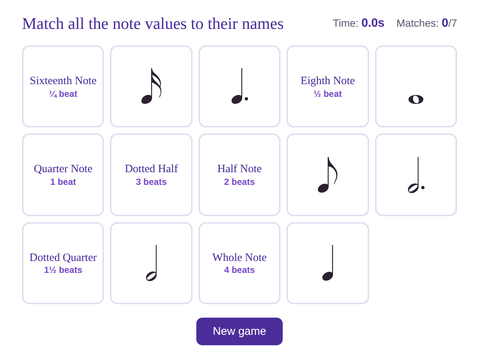Select the Dotted Half 3 beats card

pyautogui.click(x=151, y=175)
